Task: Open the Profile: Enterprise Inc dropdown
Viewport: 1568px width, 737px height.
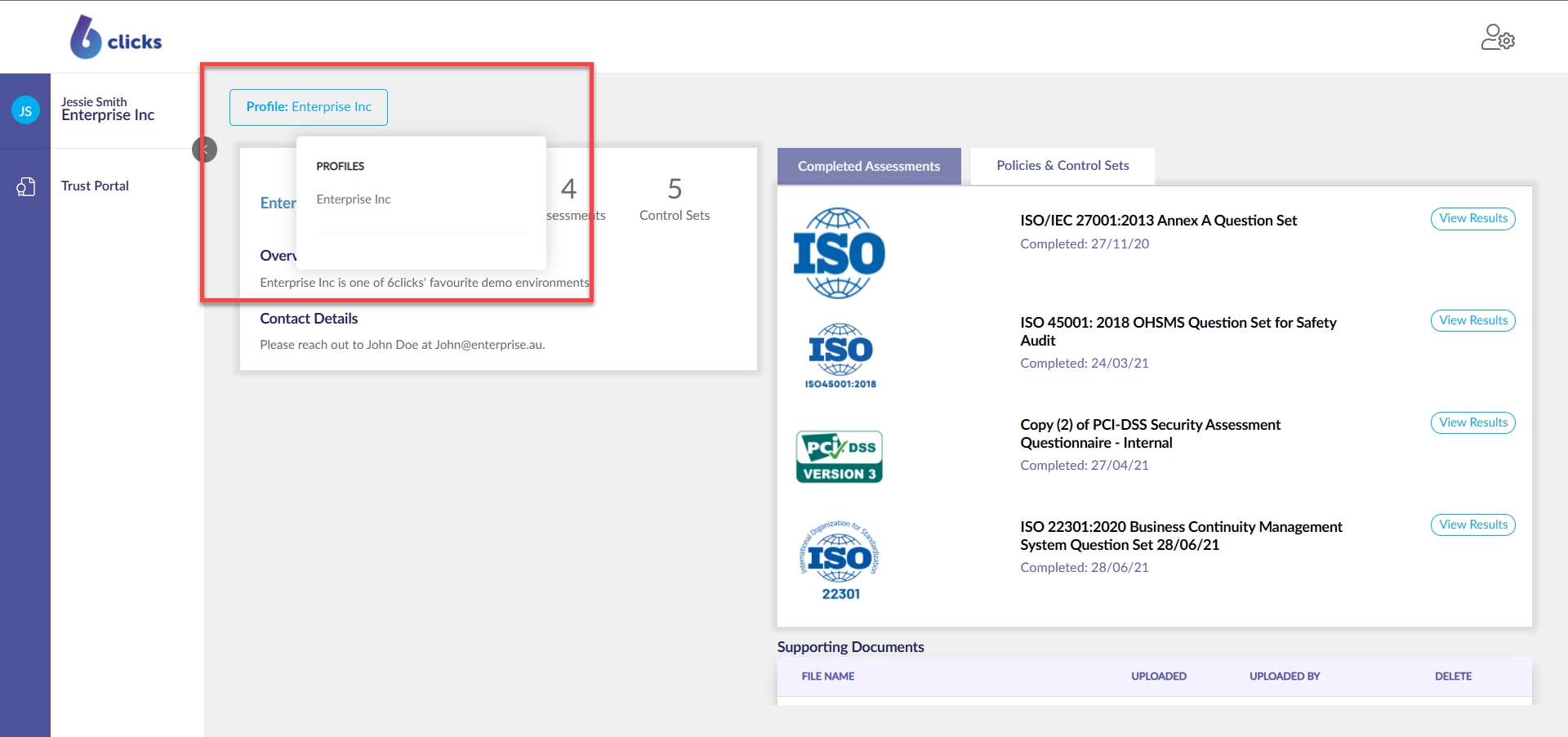Action: pyautogui.click(x=309, y=107)
